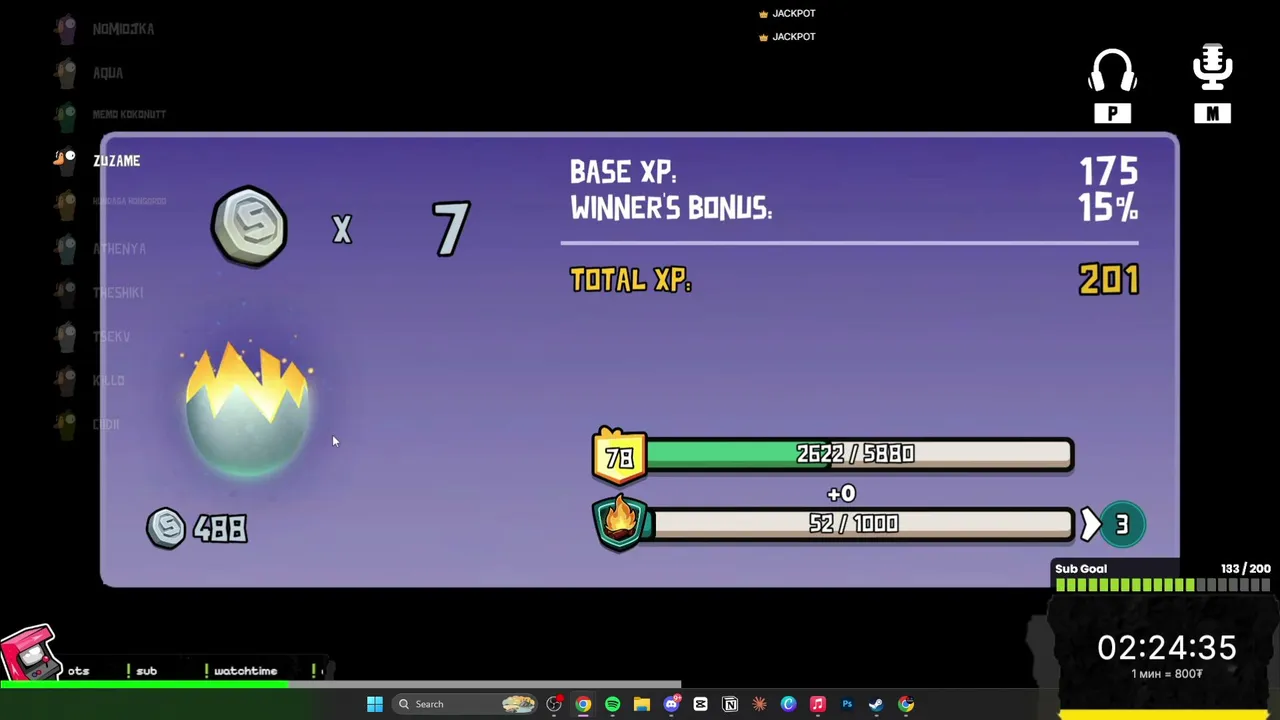Click the TOTAL XP: label

point(630,280)
